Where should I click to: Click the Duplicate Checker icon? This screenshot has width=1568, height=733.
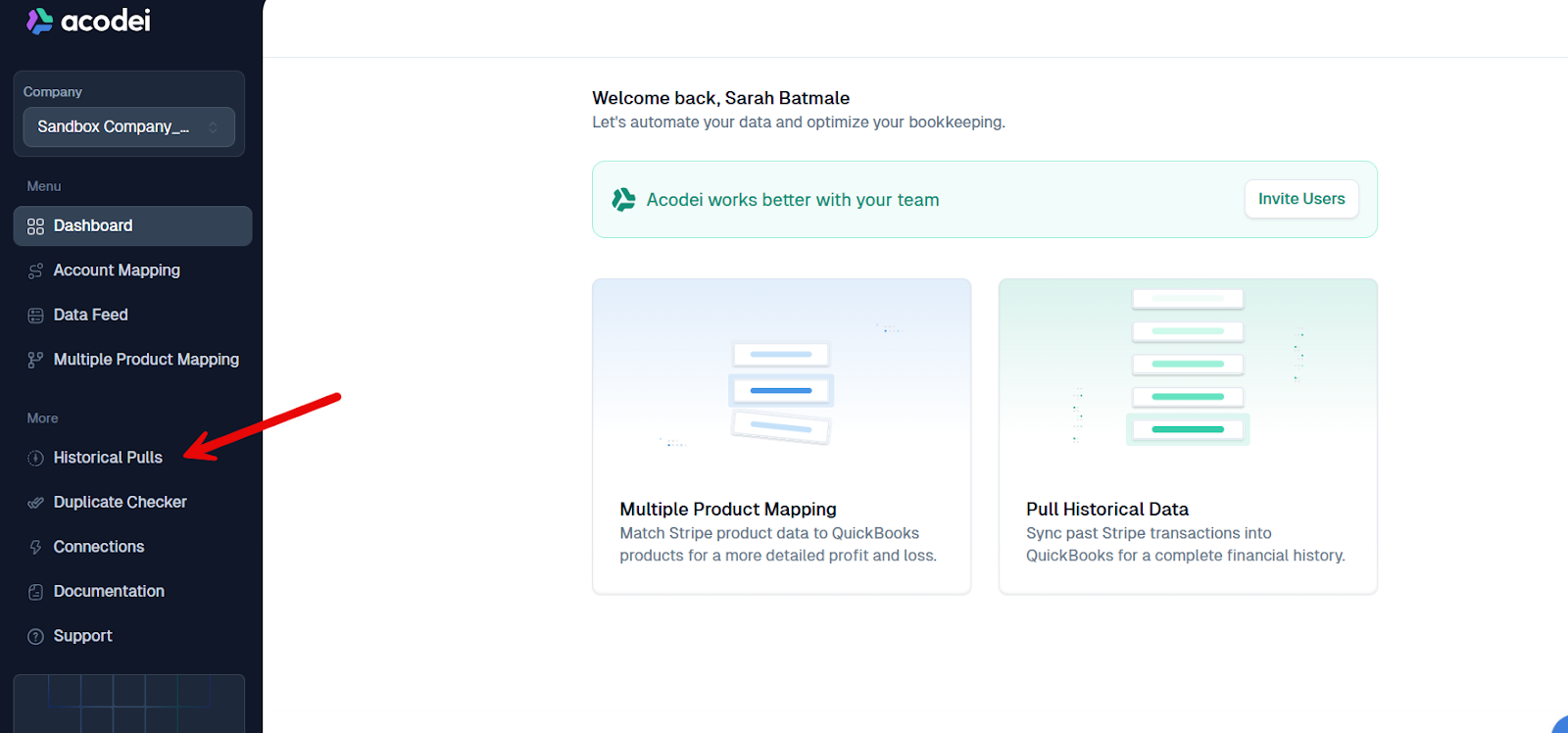pyautogui.click(x=35, y=503)
